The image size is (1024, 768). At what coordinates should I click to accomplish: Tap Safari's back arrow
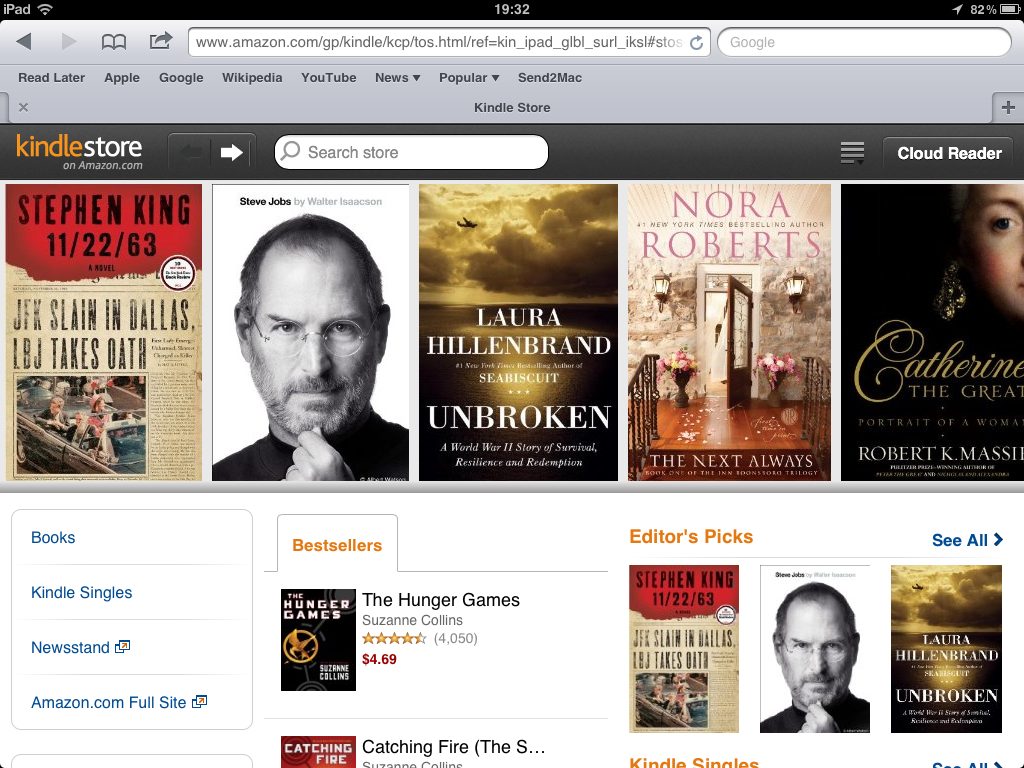[22, 41]
